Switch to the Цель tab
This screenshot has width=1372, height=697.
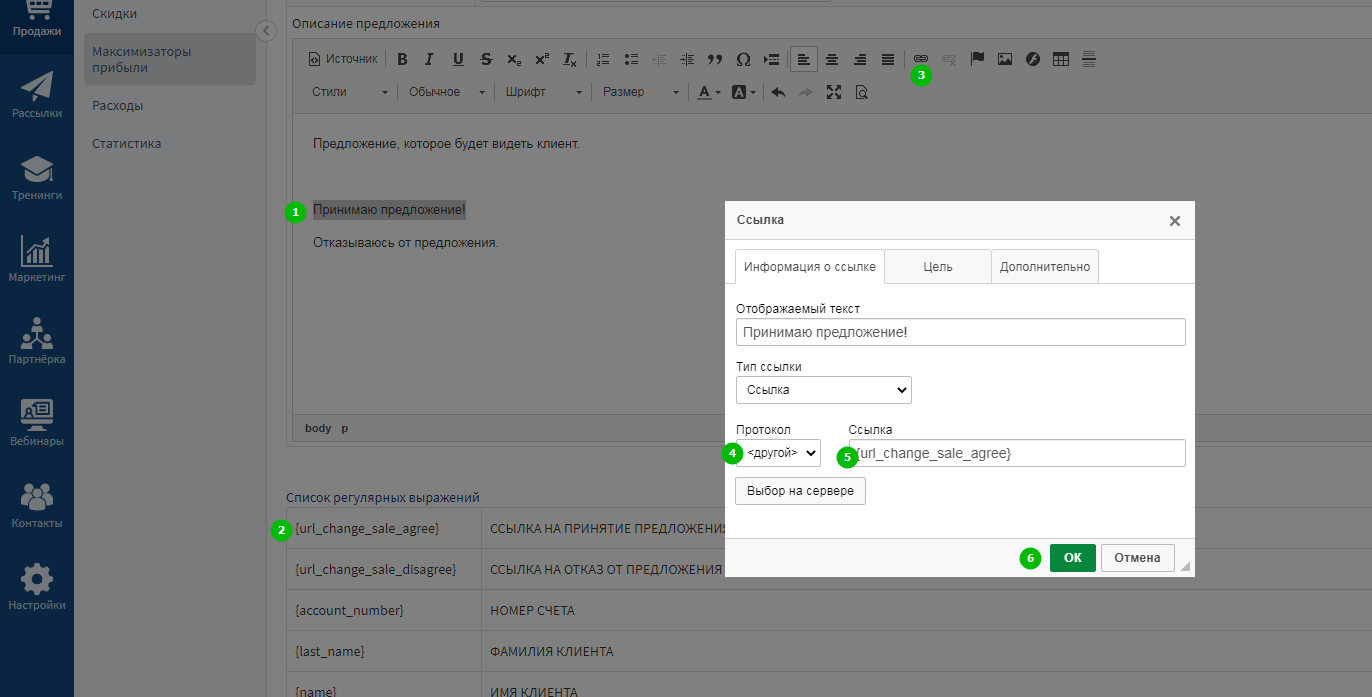click(937, 267)
